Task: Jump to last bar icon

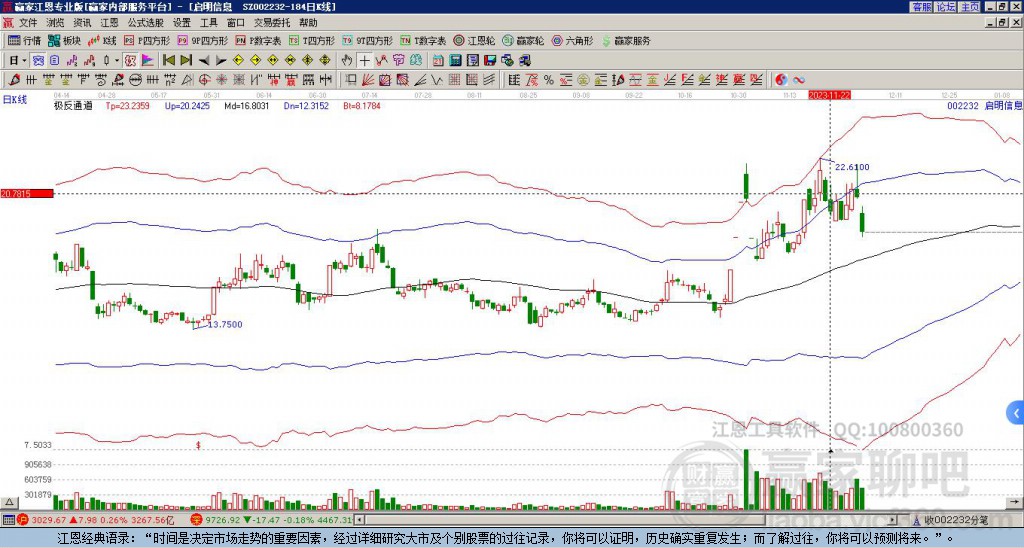Action: [186, 61]
